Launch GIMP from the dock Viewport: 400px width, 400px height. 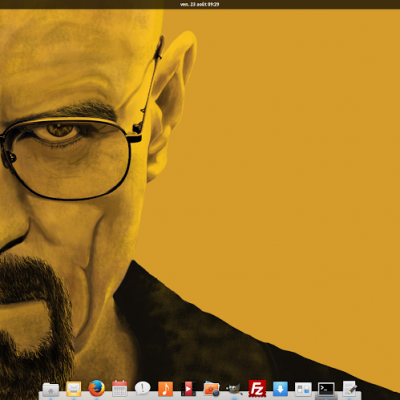click(234, 389)
